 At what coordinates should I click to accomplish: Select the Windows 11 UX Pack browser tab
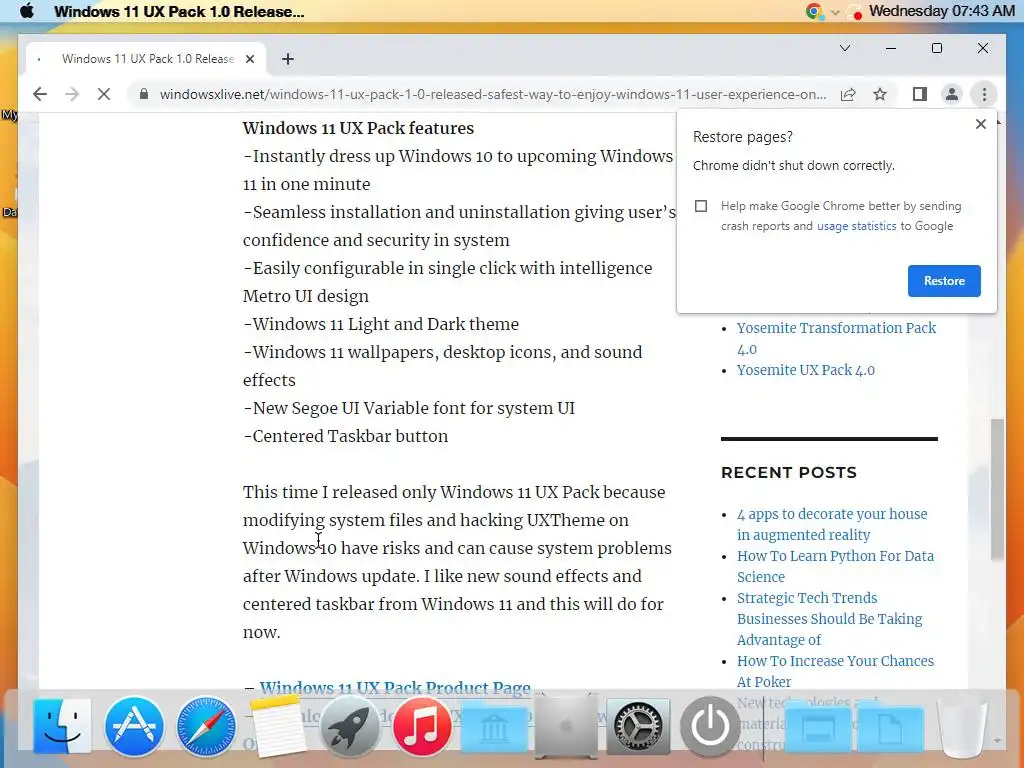146,59
